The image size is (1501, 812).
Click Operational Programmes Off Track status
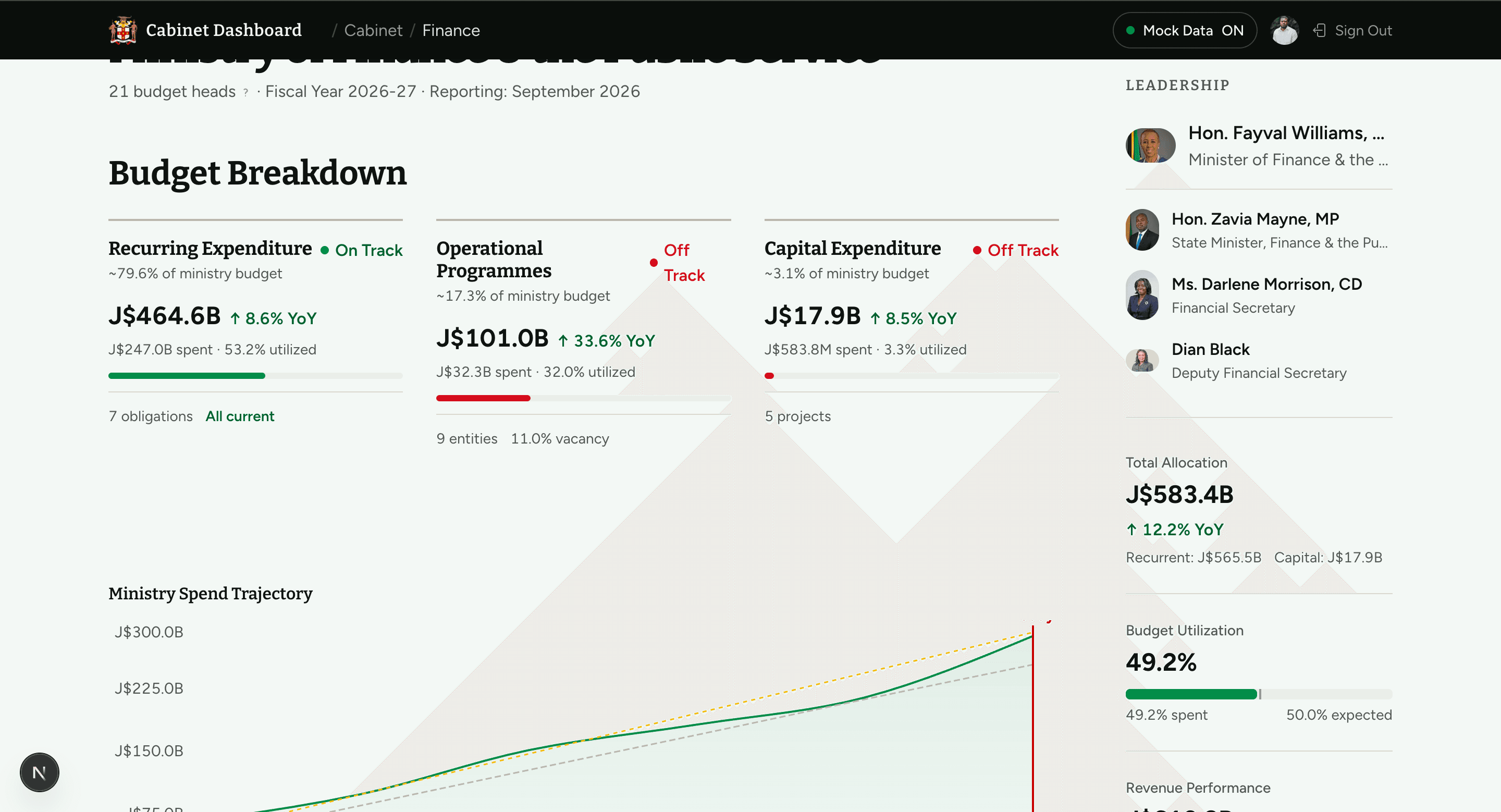677,263
